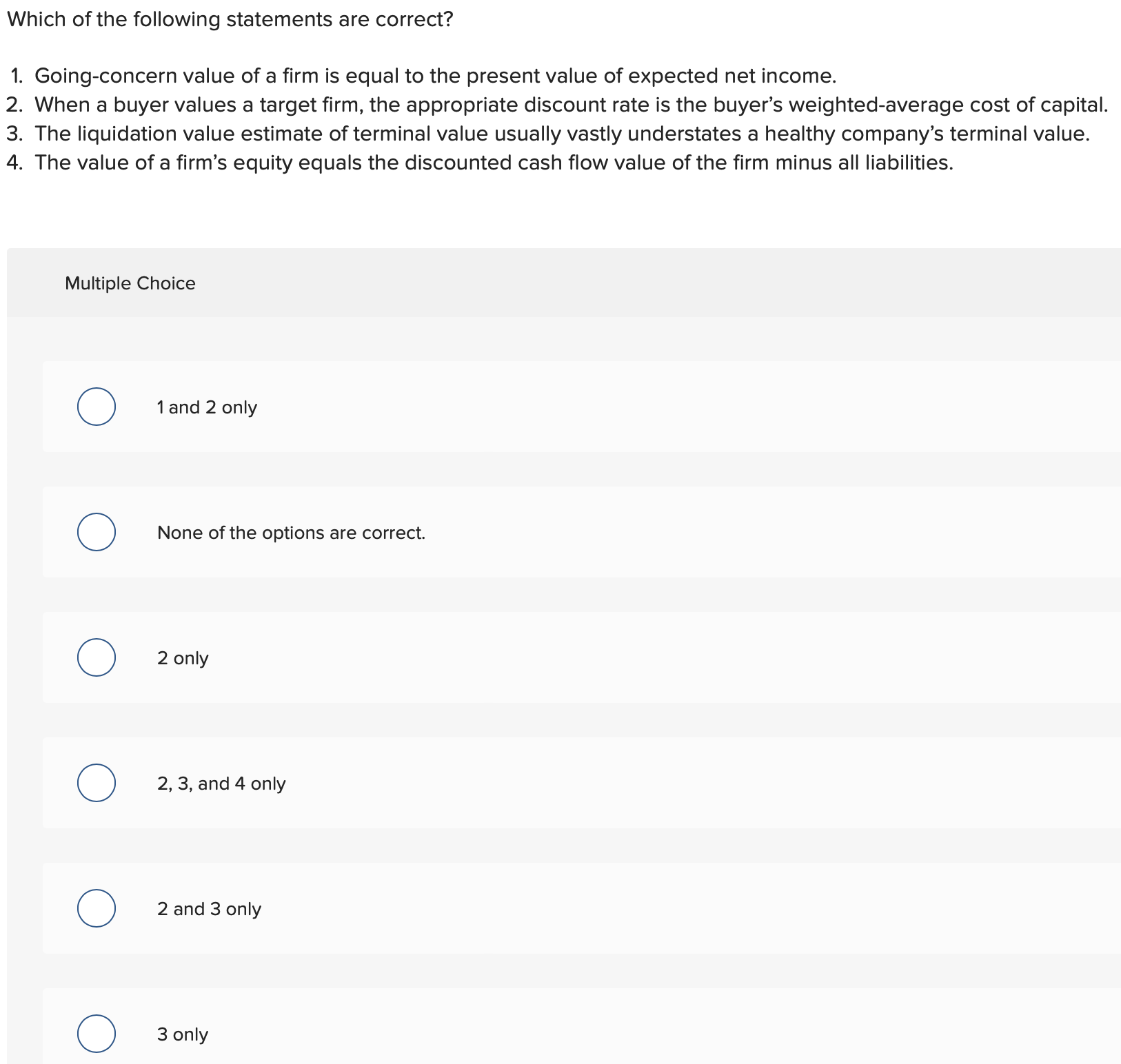Click the "Multiple Choice" header label

[130, 283]
